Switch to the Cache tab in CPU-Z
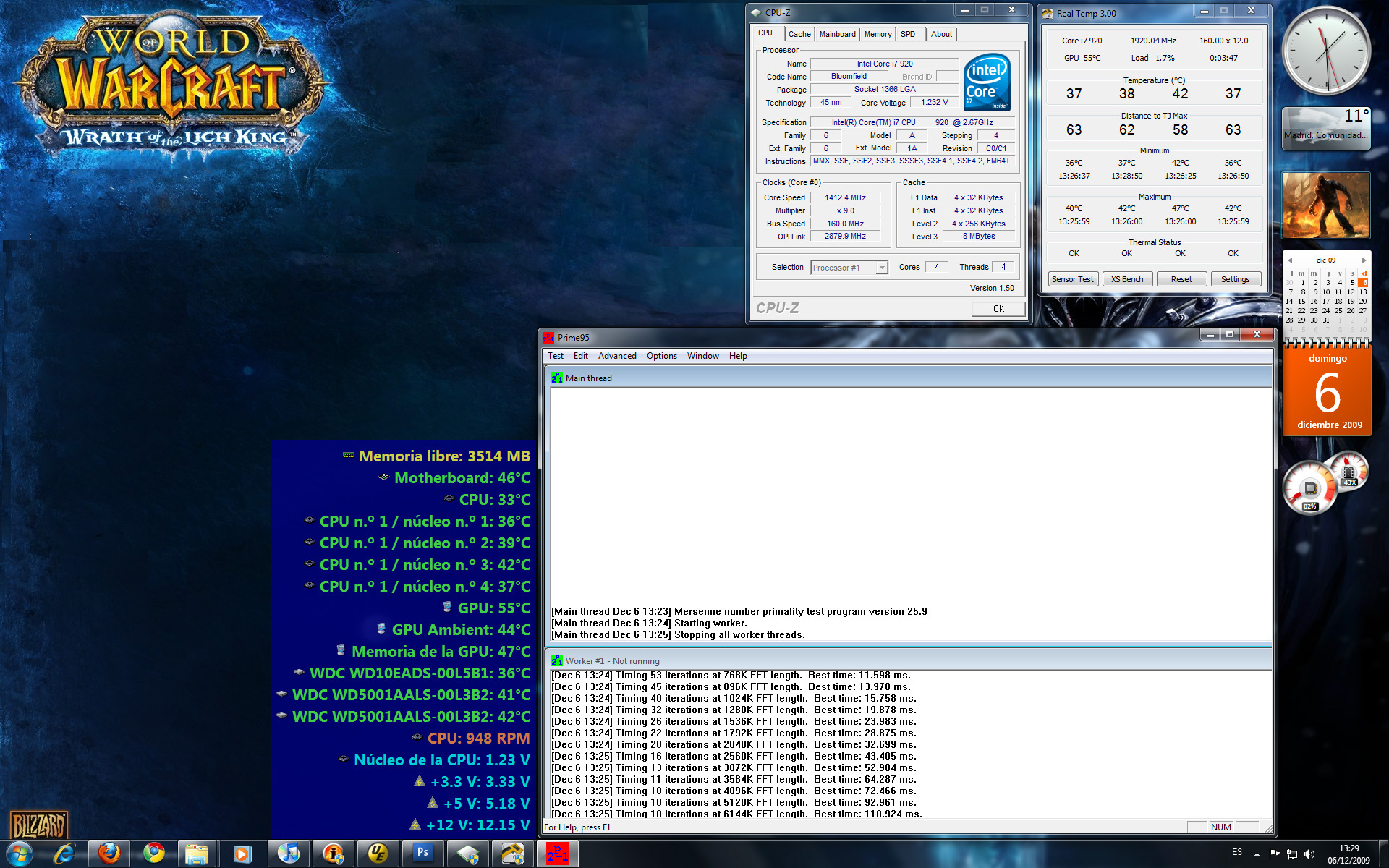1389x868 pixels. 799,34
